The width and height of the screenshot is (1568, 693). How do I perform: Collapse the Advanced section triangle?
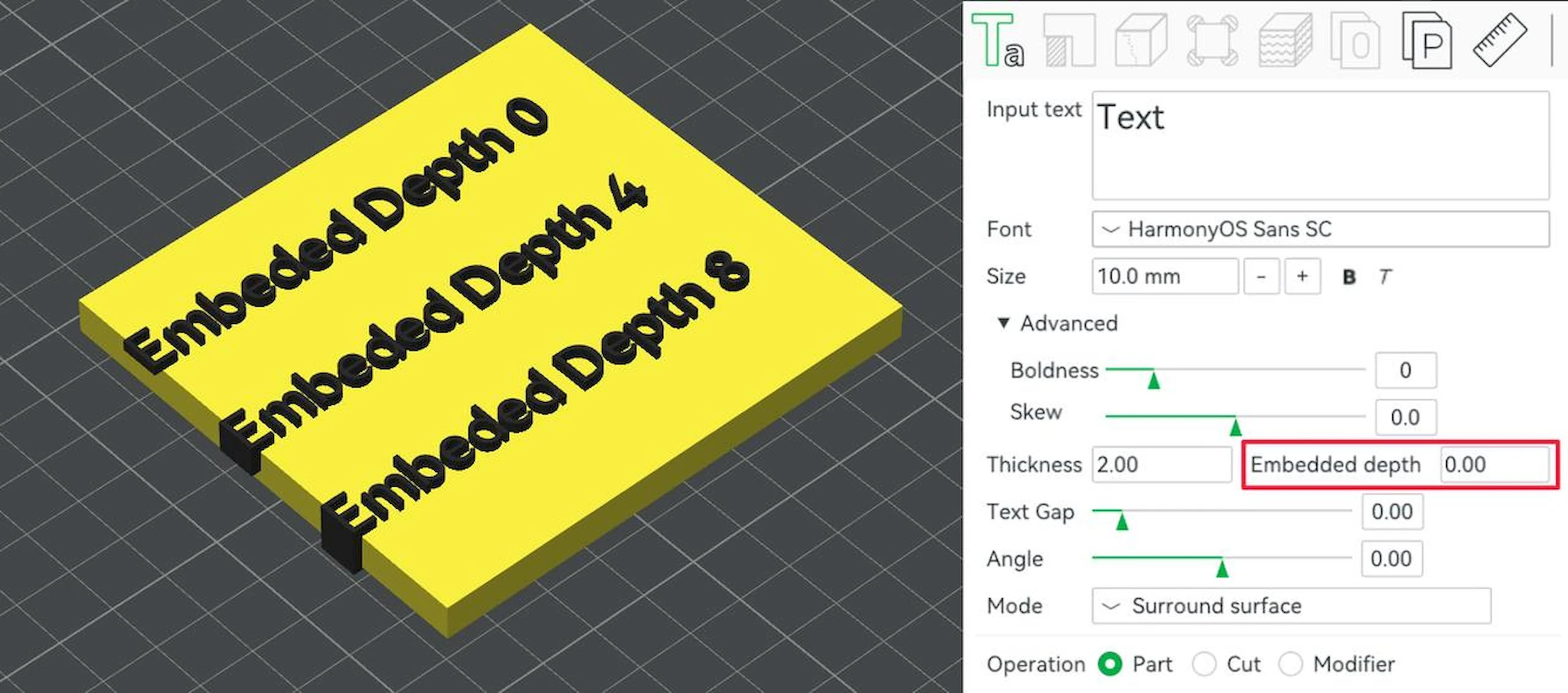pyautogui.click(x=1003, y=323)
